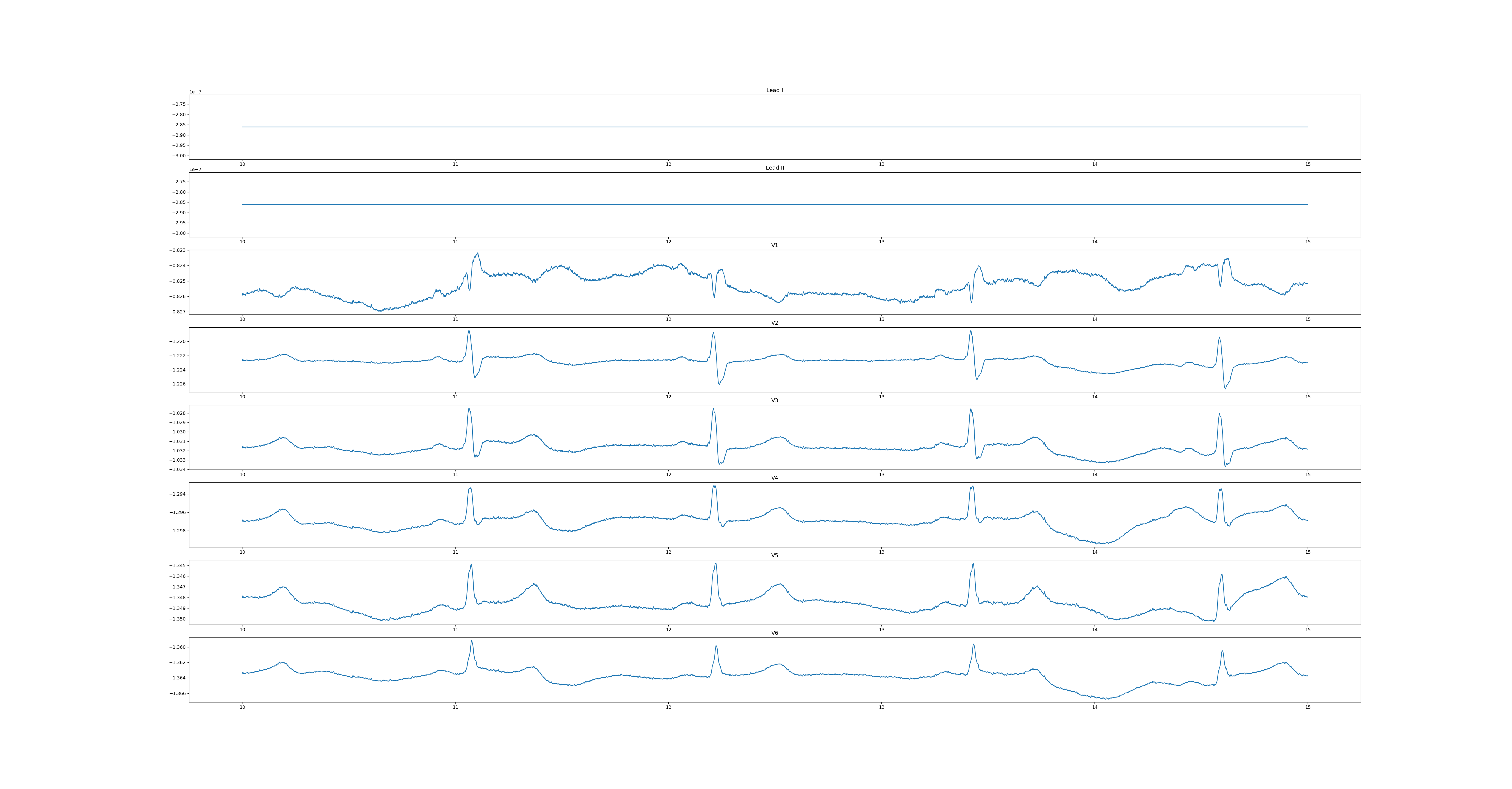Image resolution: width=1512 pixels, height=789 pixels.
Task: Click the -1.298 y-axis tick in V4
Action: tap(177, 531)
